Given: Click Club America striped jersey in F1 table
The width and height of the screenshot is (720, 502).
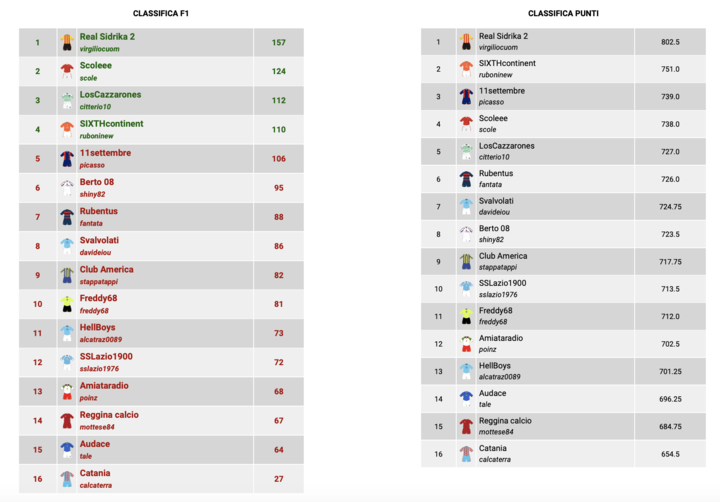Looking at the screenshot, I should click(x=66, y=275).
